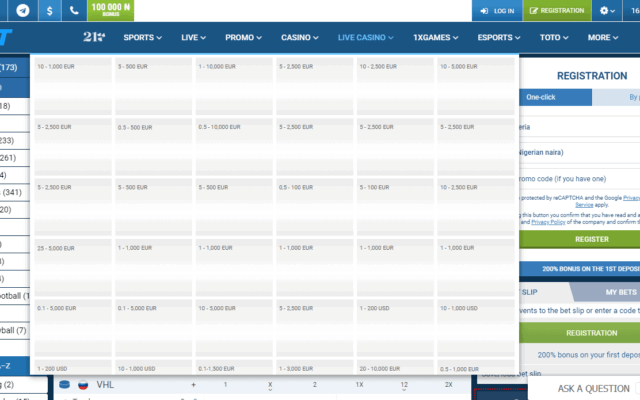Viewport: 640px width, 400px height.
Task: Open the settings gear dropdown
Action: click(607, 11)
